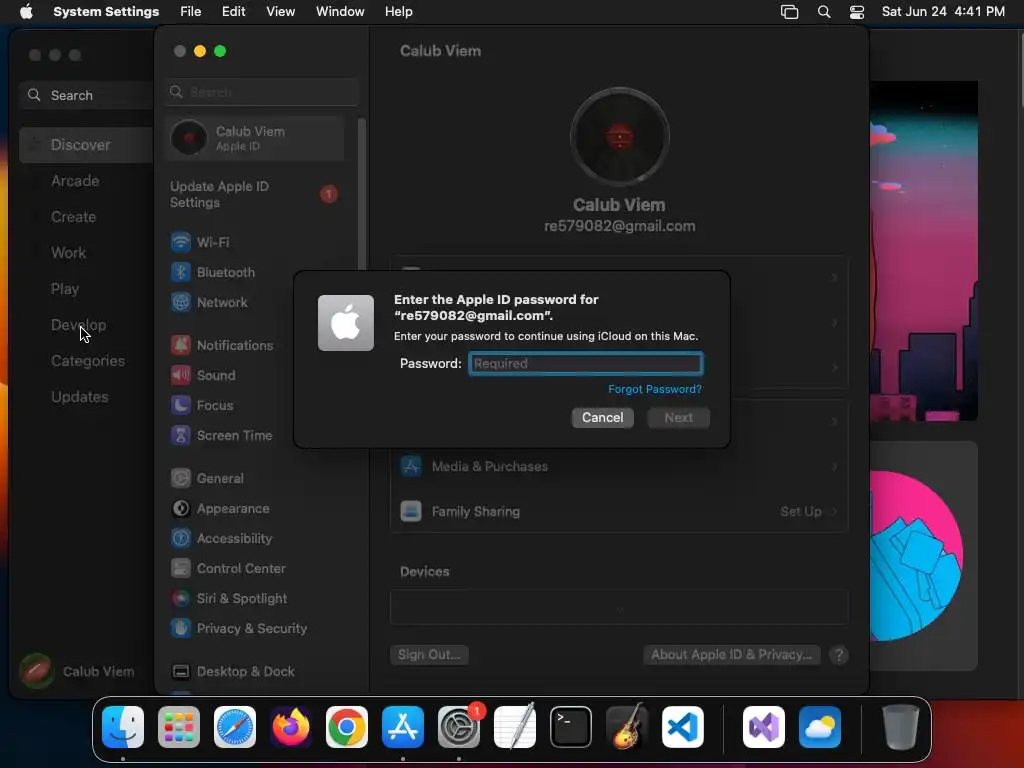
Task: Open Launchpad from the Dock
Action: tap(179, 727)
